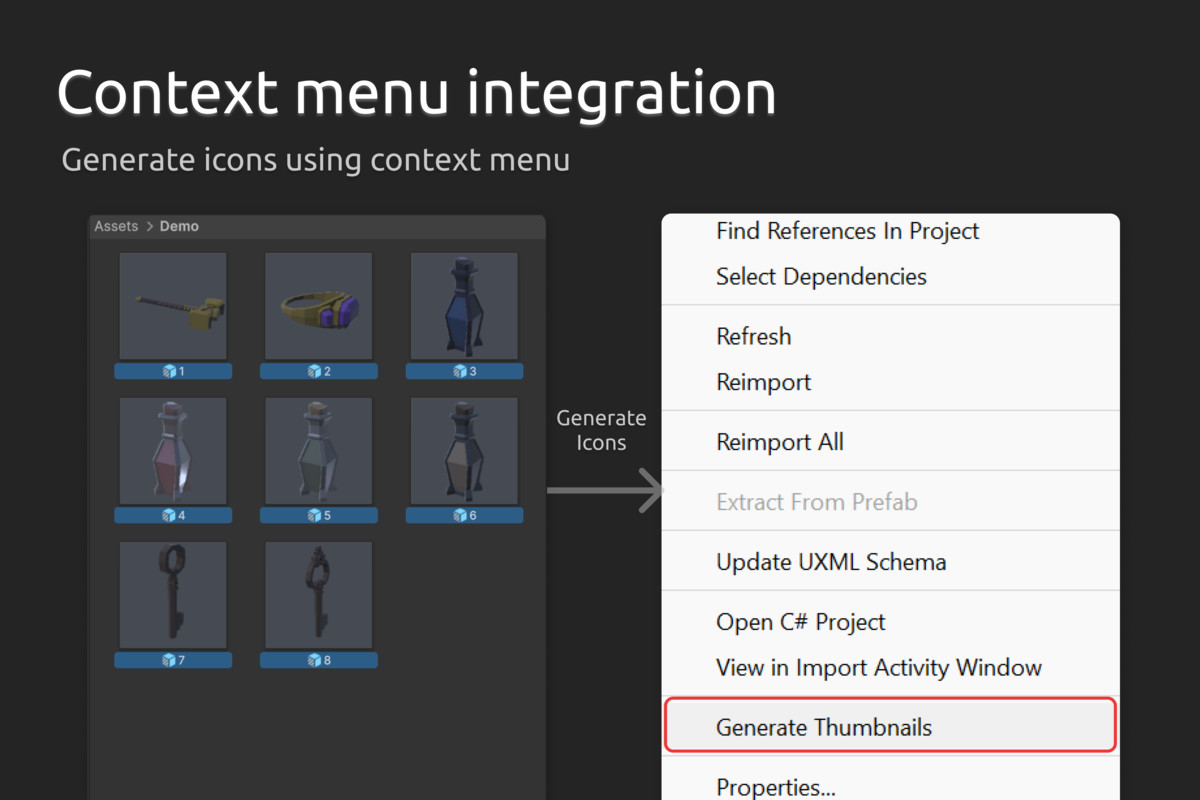Select Generate Thumbnails from the context menu
This screenshot has width=1200, height=800.
coord(825,727)
